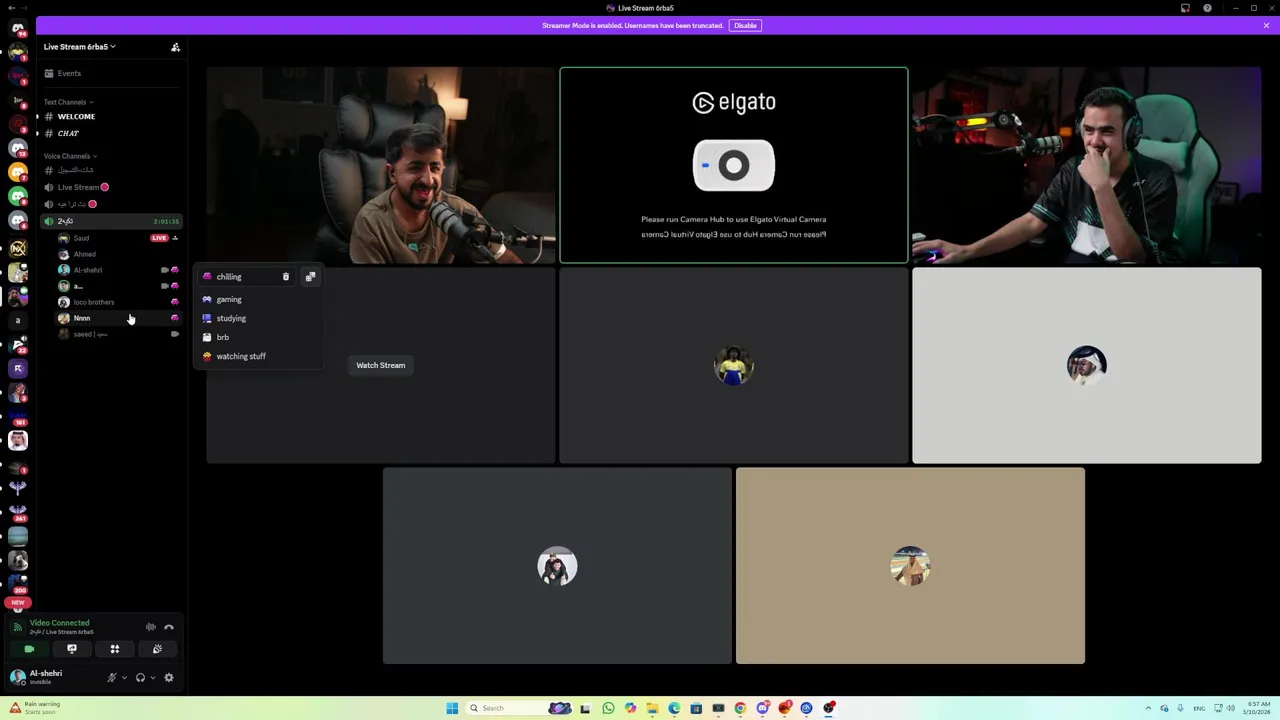The image size is (1280, 720).
Task: Open the inbox icon in title bar
Action: click(x=1185, y=8)
